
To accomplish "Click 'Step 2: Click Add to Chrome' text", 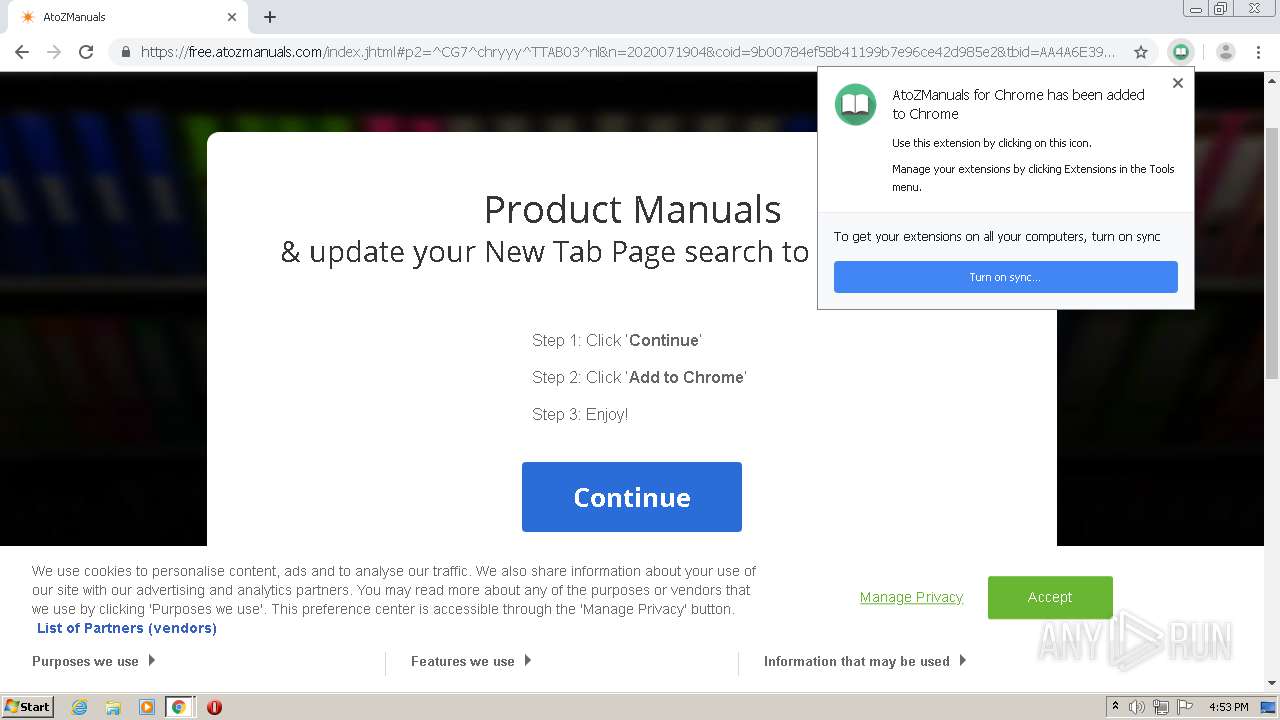I will [x=639, y=377].
